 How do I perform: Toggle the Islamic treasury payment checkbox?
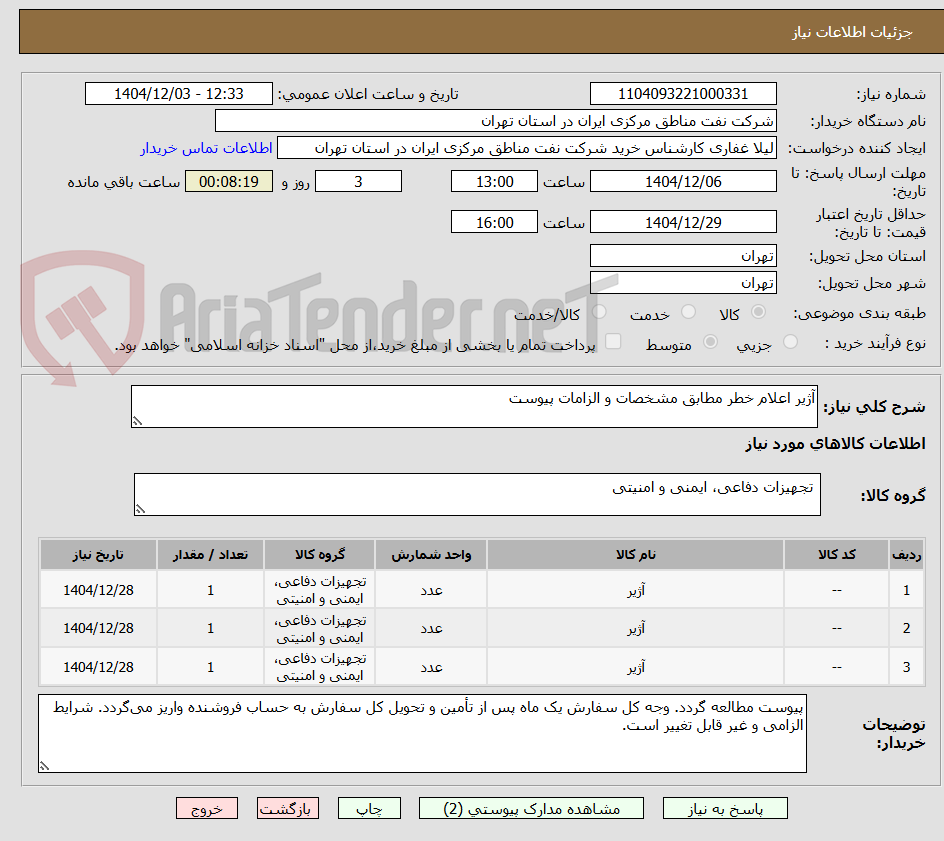pyautogui.click(x=613, y=341)
